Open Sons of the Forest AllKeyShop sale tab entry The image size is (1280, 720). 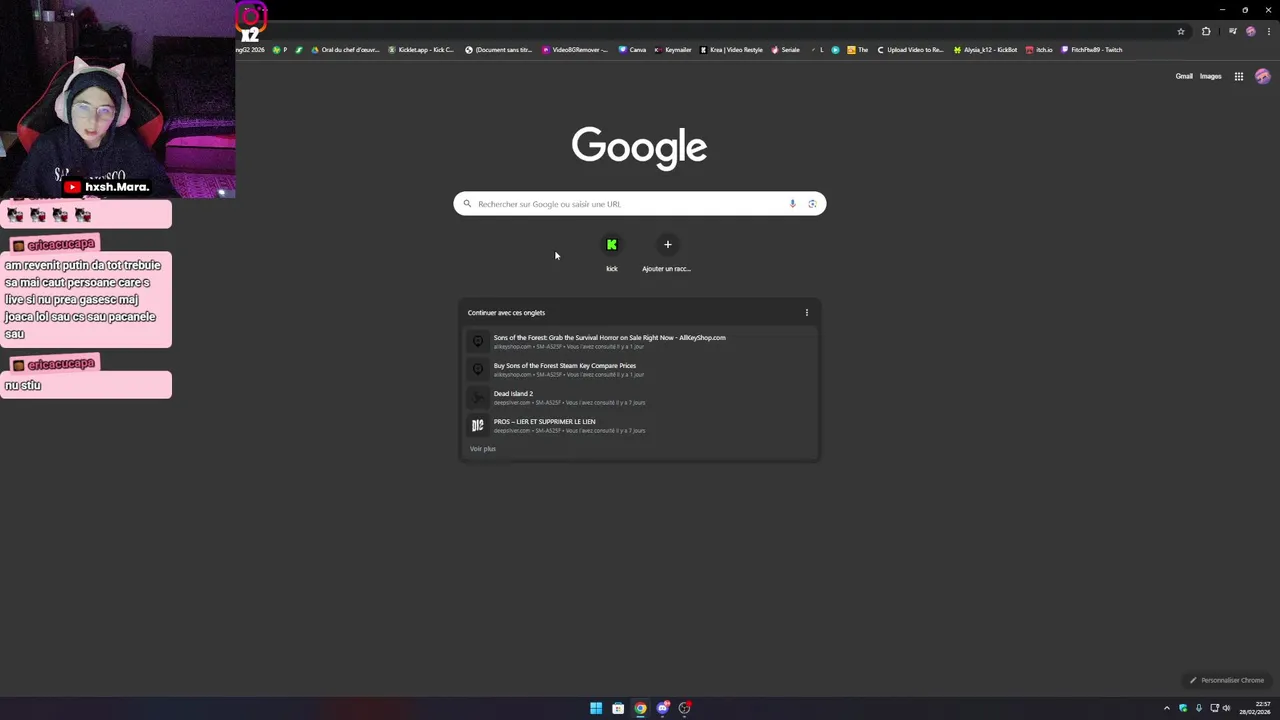pos(639,341)
